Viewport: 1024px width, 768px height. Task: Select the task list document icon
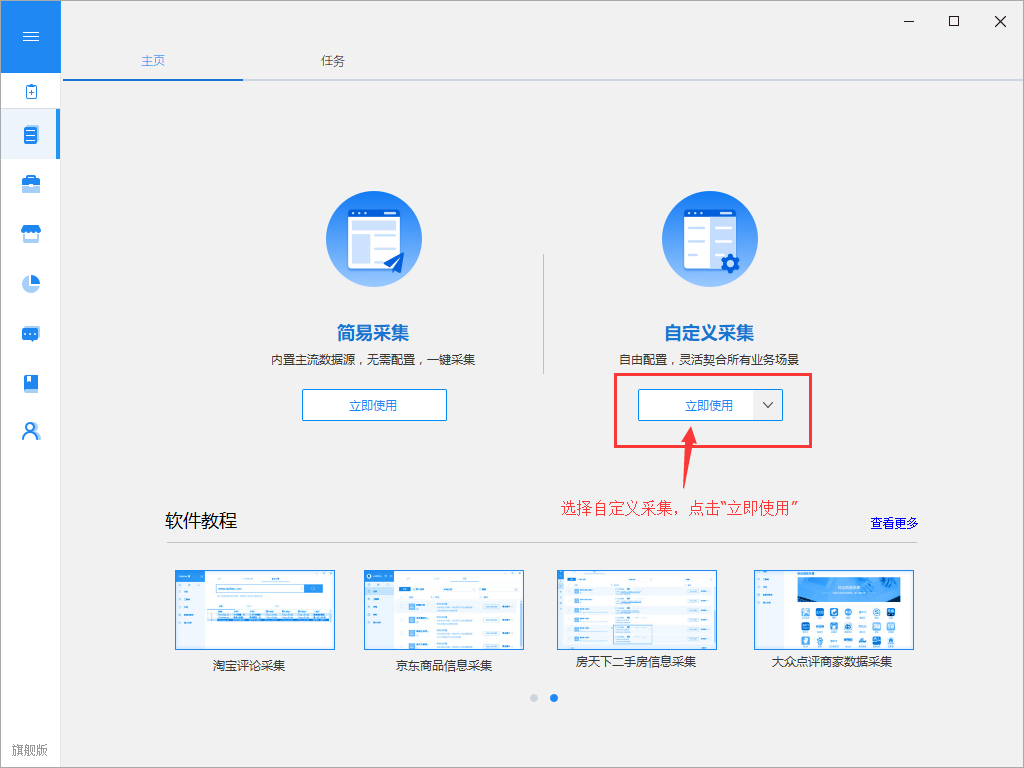click(x=30, y=135)
